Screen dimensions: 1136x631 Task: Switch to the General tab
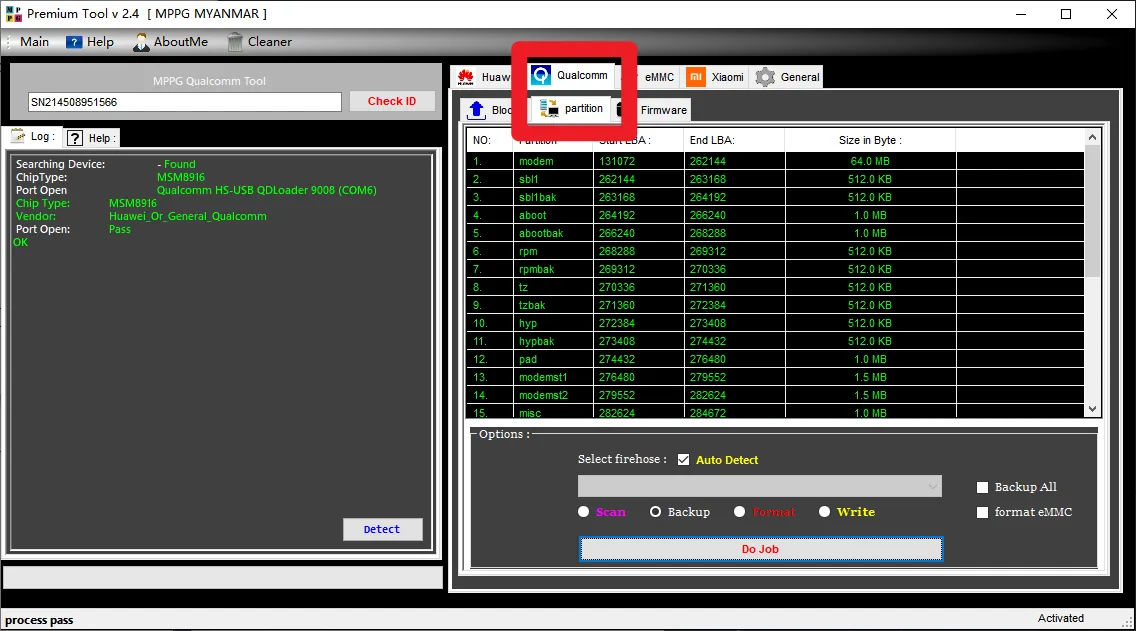[788, 77]
